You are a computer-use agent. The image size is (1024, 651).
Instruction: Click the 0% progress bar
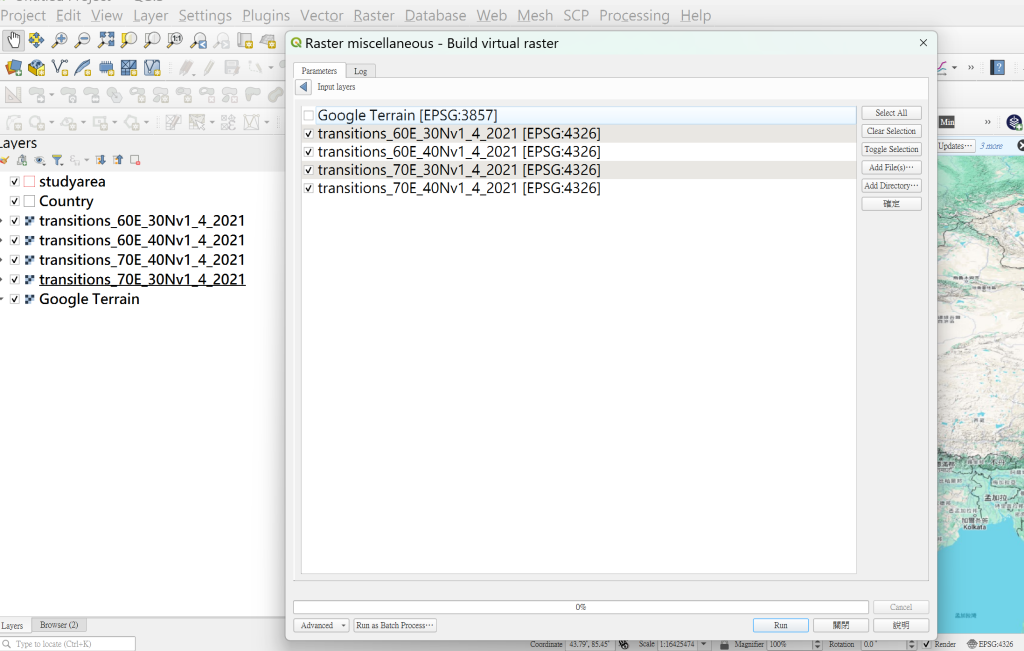coord(581,607)
